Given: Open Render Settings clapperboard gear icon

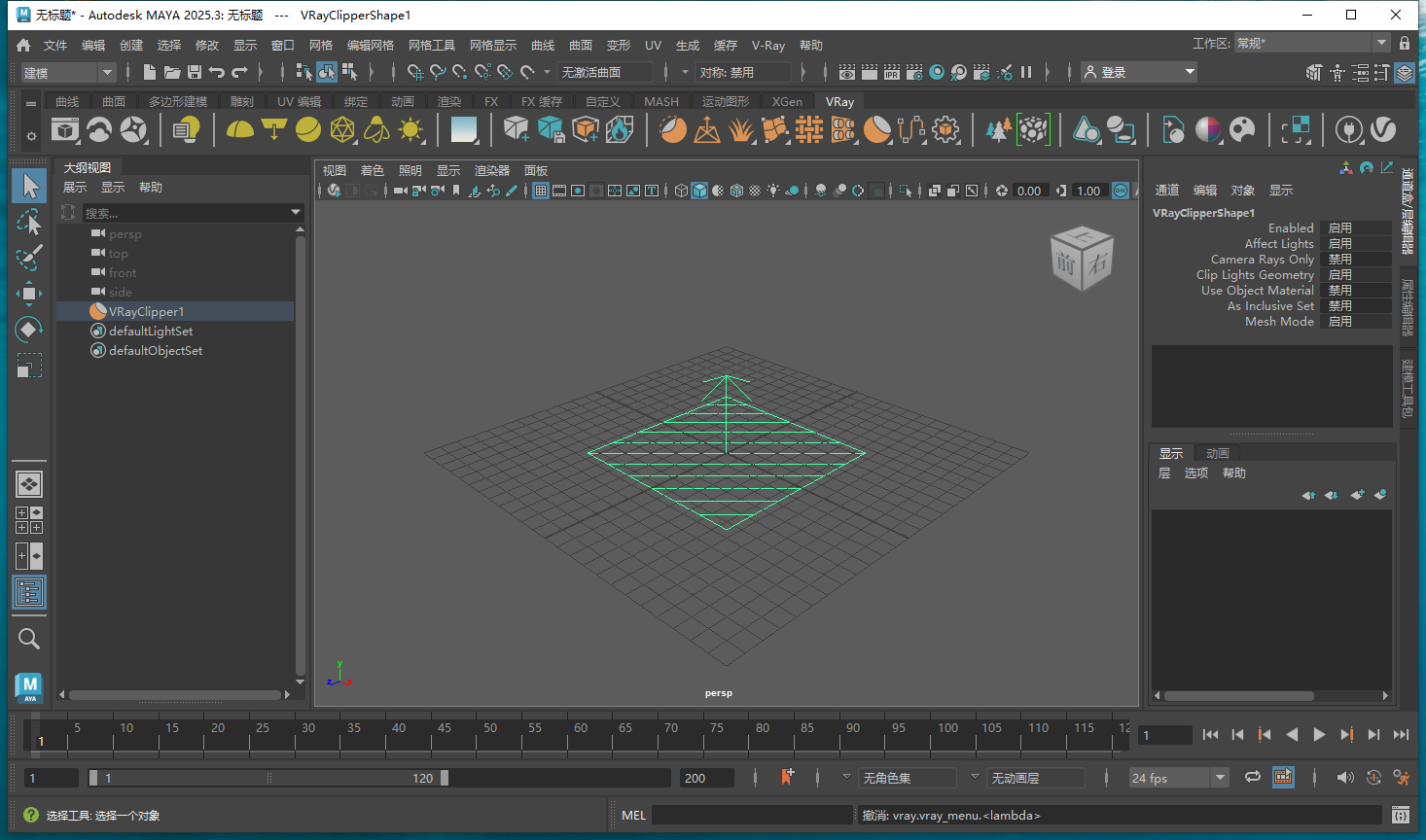Looking at the screenshot, I should click(914, 72).
